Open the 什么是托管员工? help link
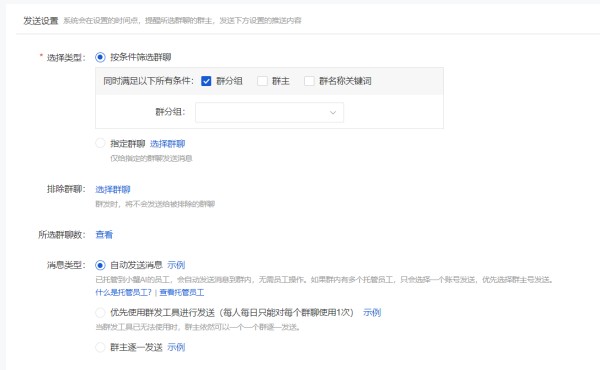Viewport: 600px width, 370px height. pyautogui.click(x=123, y=293)
